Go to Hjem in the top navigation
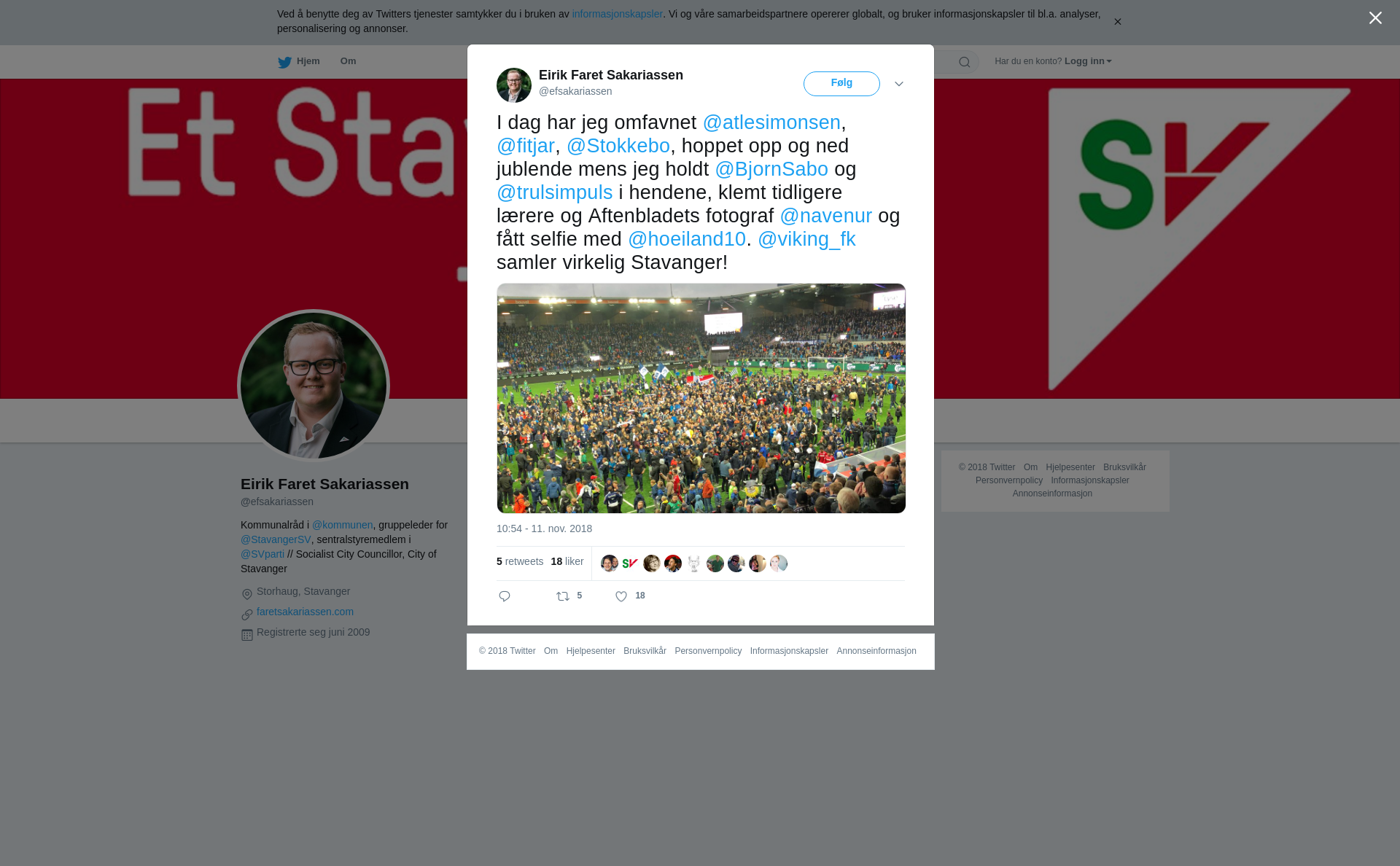The width and height of the screenshot is (1400, 866). click(x=308, y=61)
